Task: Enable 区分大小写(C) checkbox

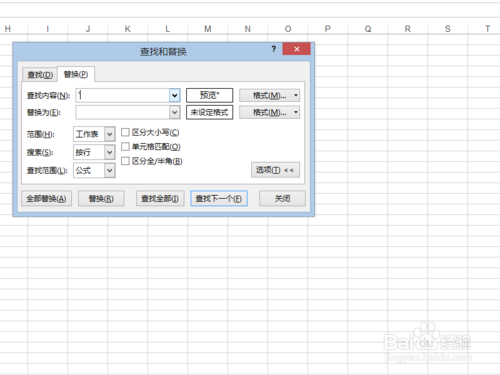Action: pyautogui.click(x=125, y=132)
